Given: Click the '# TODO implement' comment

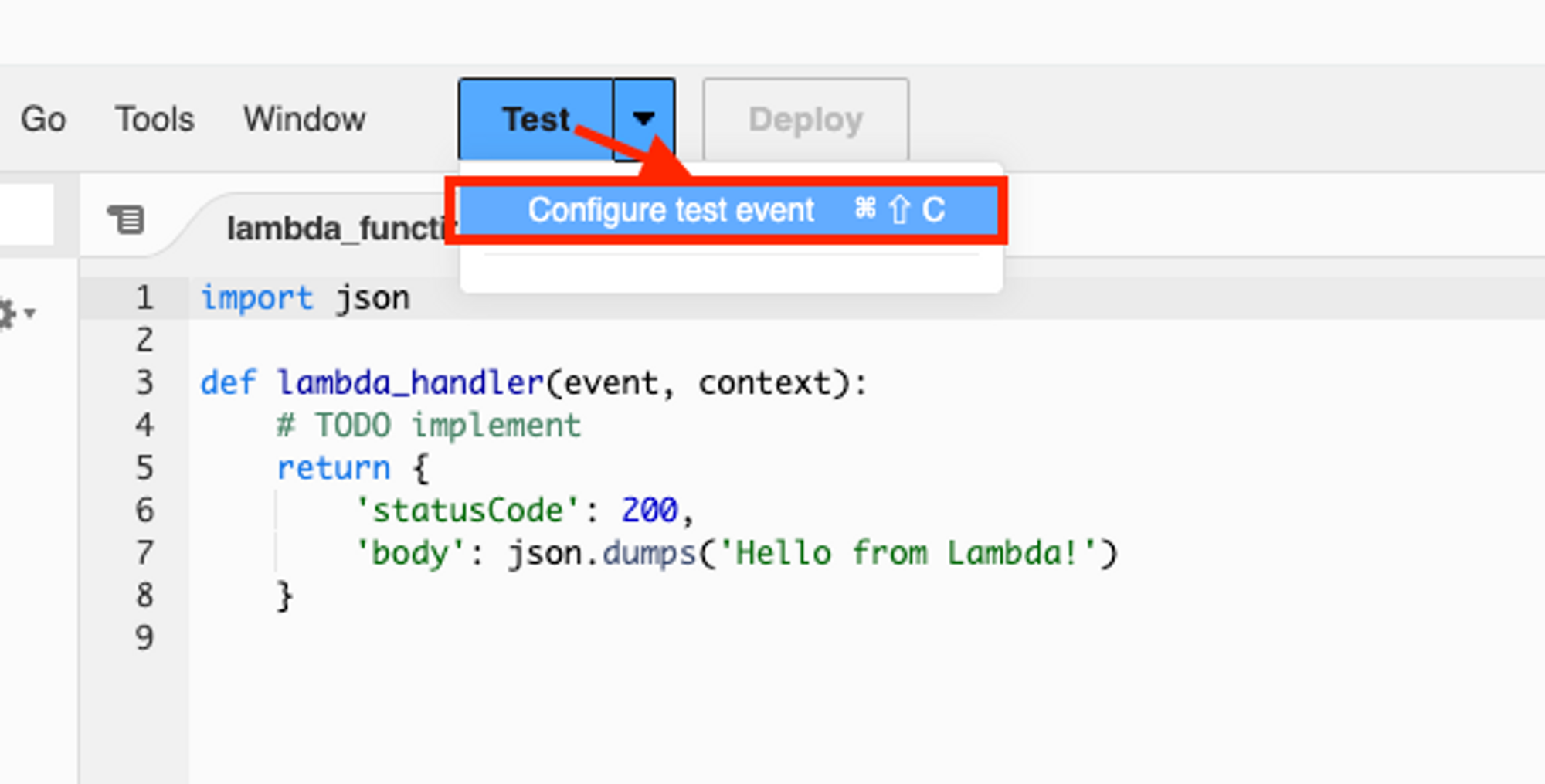Looking at the screenshot, I should 429,426.
